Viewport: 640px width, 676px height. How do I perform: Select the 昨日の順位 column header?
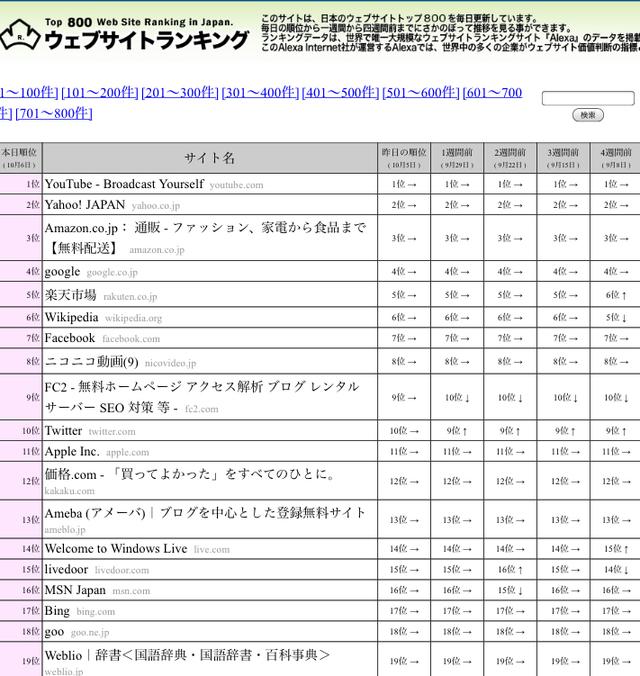point(404,158)
